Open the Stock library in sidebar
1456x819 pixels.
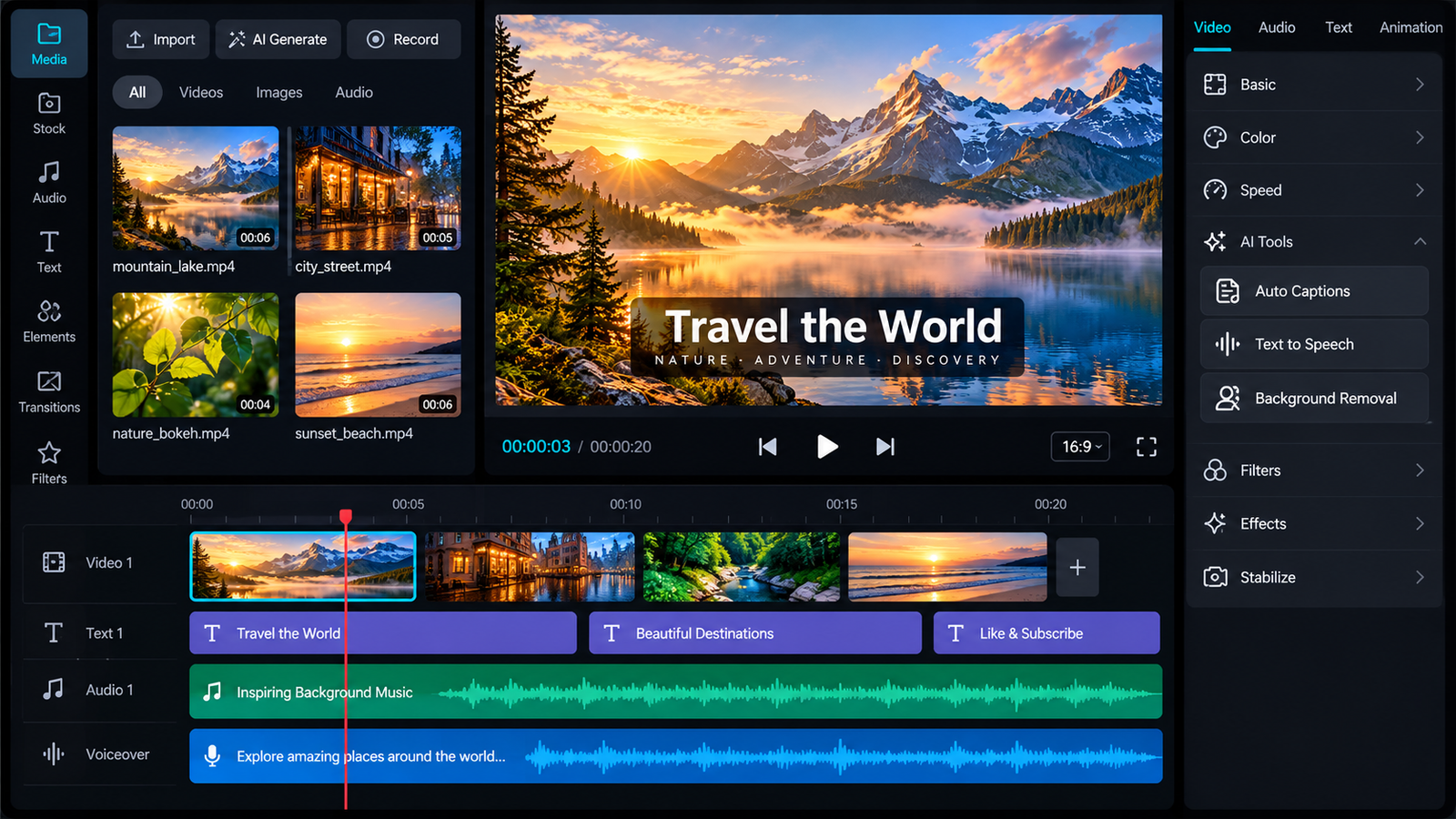coord(49,114)
